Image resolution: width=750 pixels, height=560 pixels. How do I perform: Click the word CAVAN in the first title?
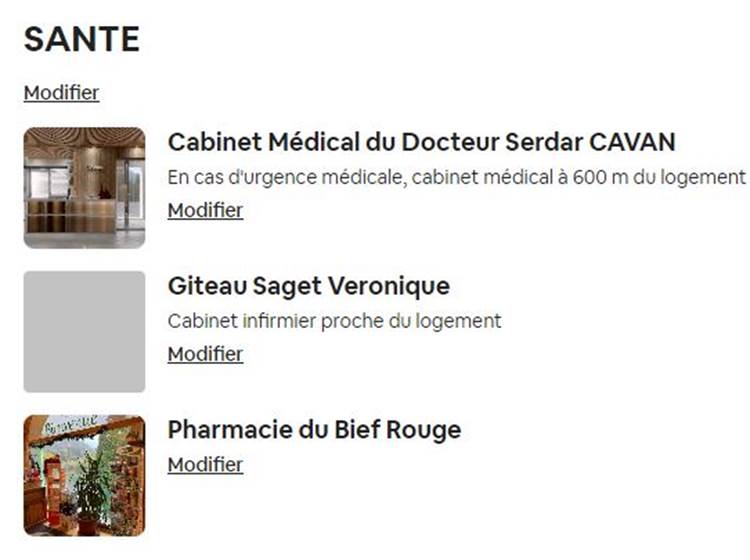pyautogui.click(x=632, y=142)
